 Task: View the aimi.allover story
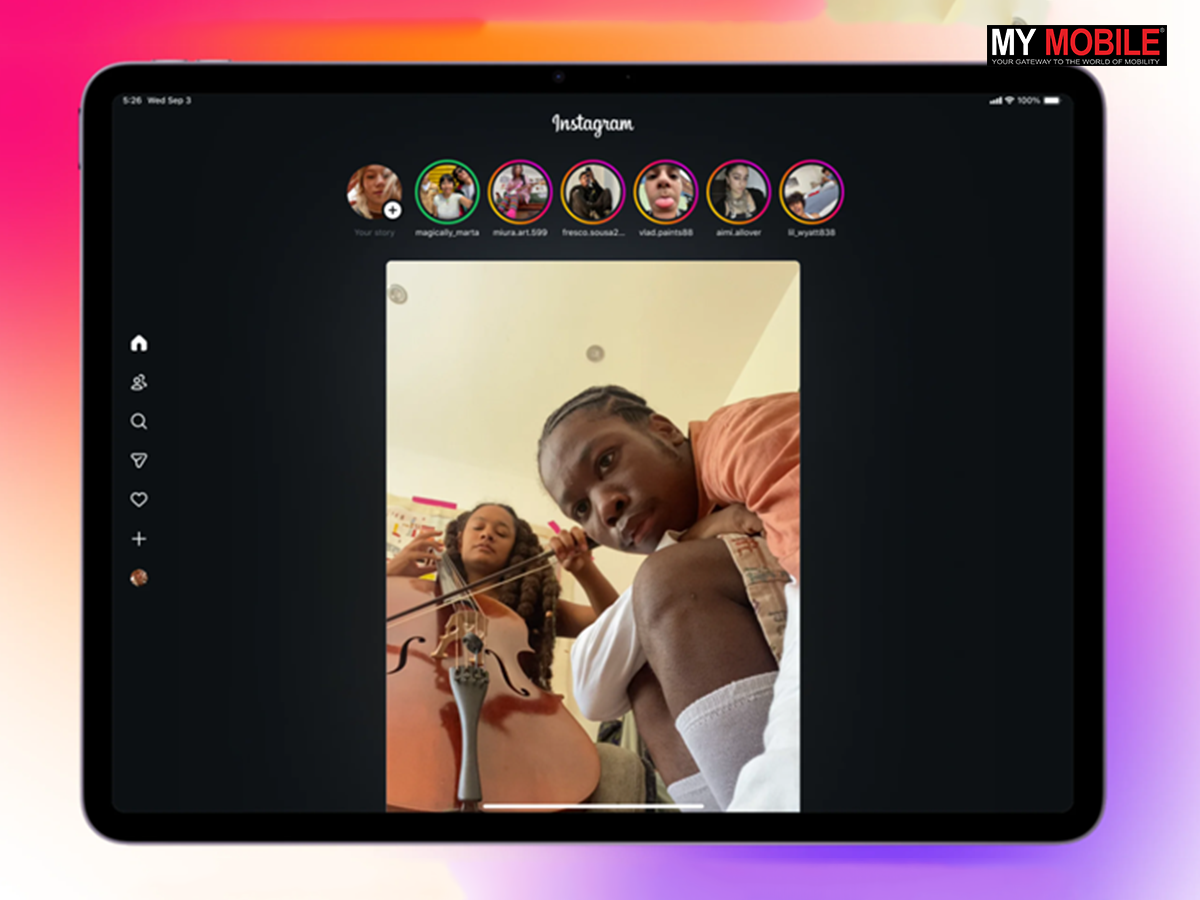click(739, 191)
